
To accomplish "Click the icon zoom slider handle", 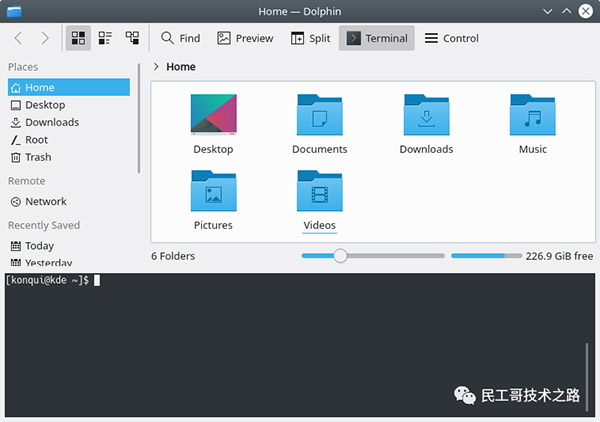I will point(340,256).
